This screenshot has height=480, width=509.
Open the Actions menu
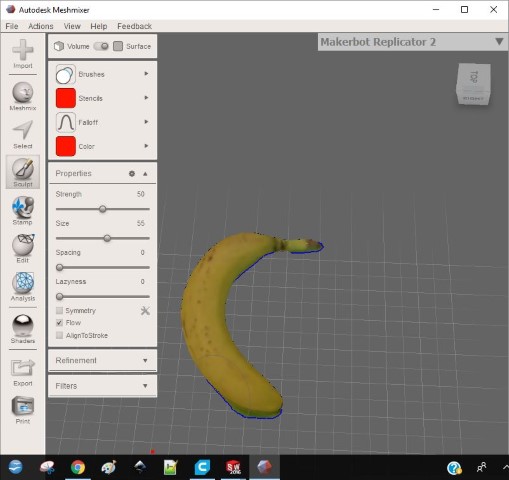41,26
